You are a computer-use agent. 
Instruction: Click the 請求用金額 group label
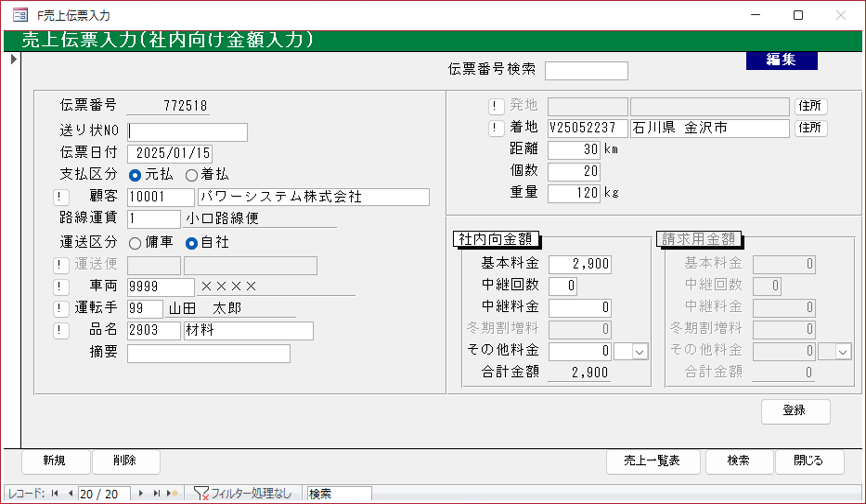[699, 239]
